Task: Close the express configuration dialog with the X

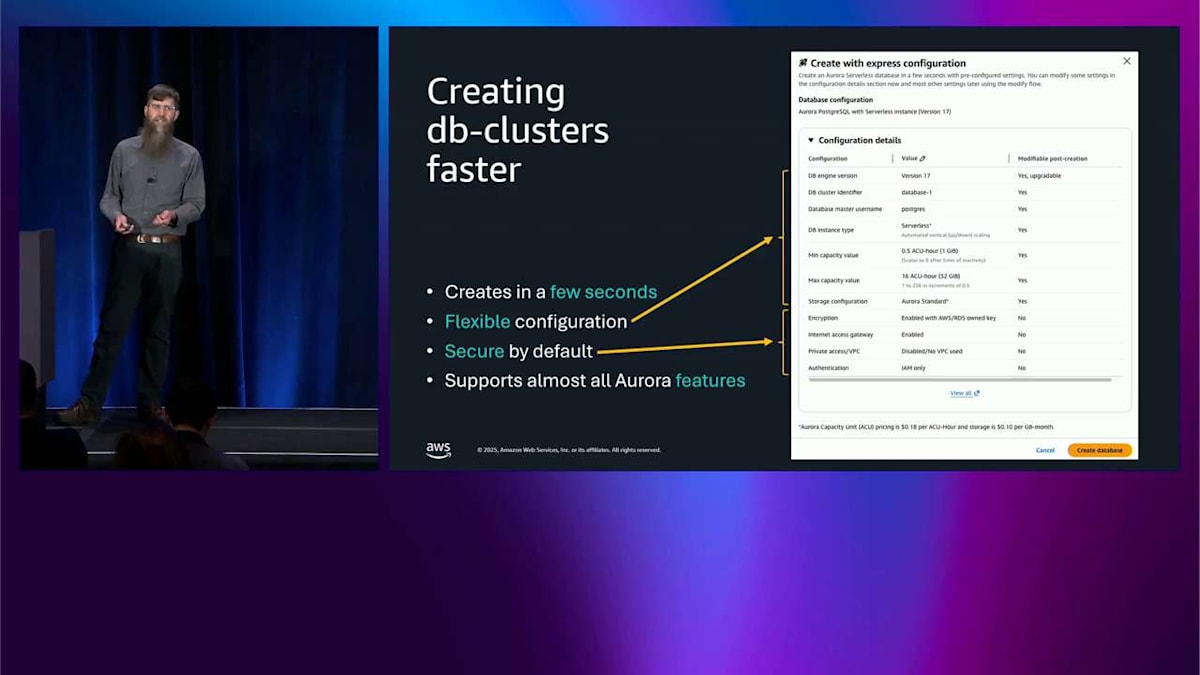Action: pos(1127,61)
